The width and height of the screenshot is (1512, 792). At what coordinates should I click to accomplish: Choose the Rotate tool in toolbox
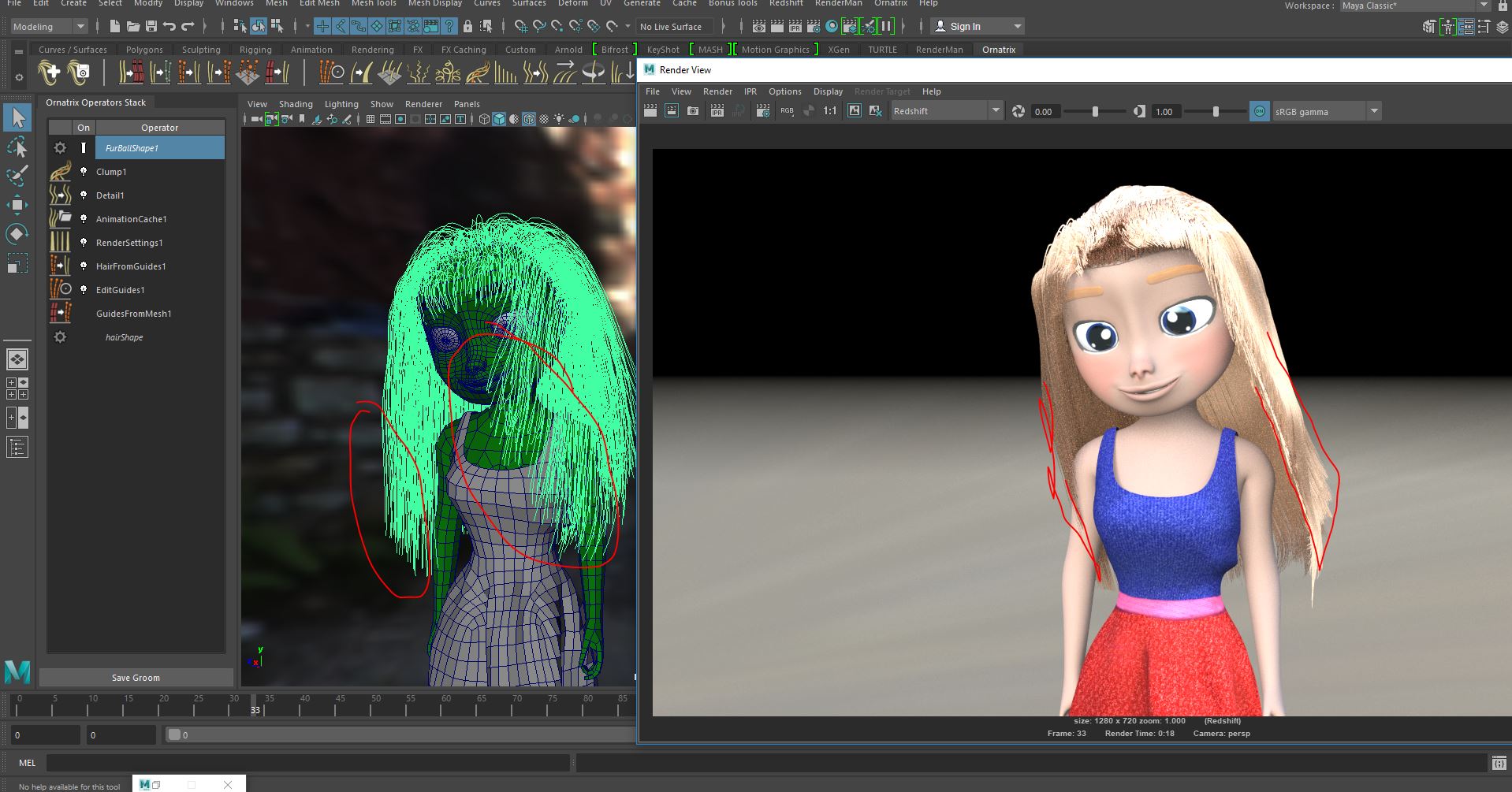17,234
